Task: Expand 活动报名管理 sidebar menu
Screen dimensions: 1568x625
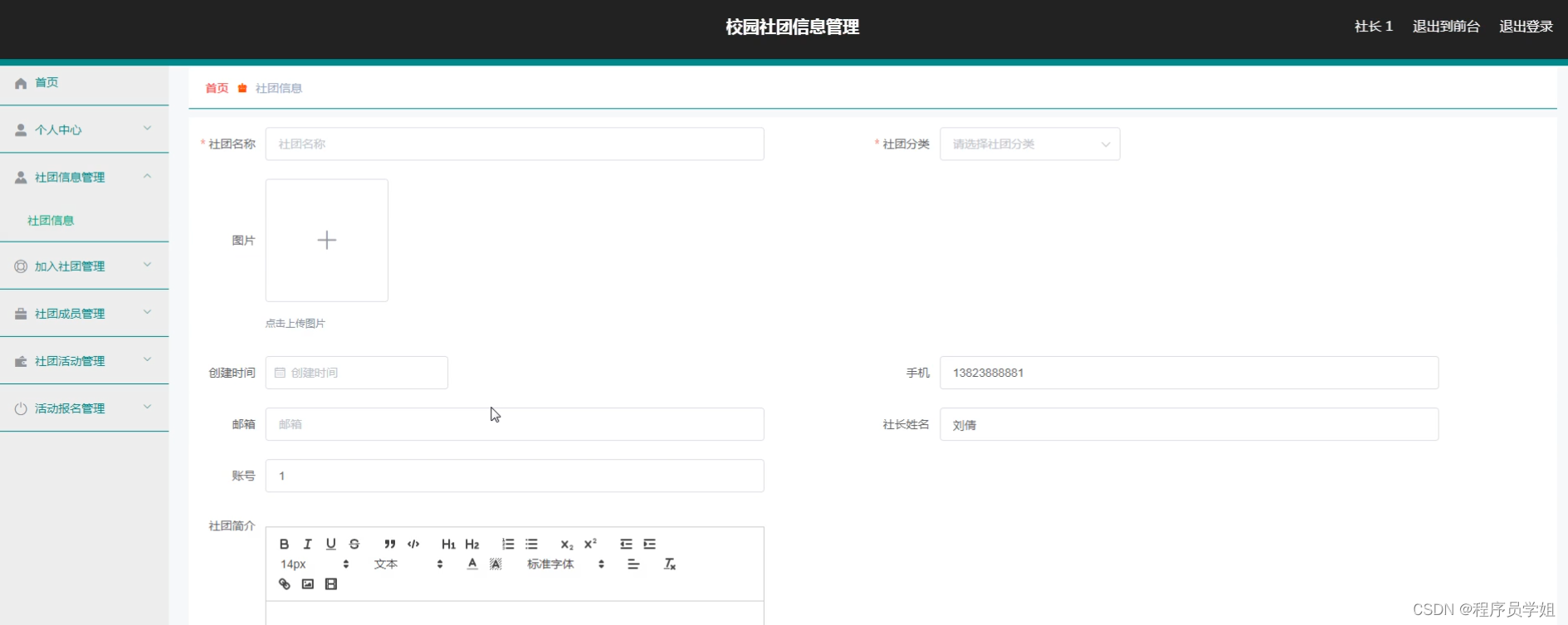Action: (x=84, y=408)
